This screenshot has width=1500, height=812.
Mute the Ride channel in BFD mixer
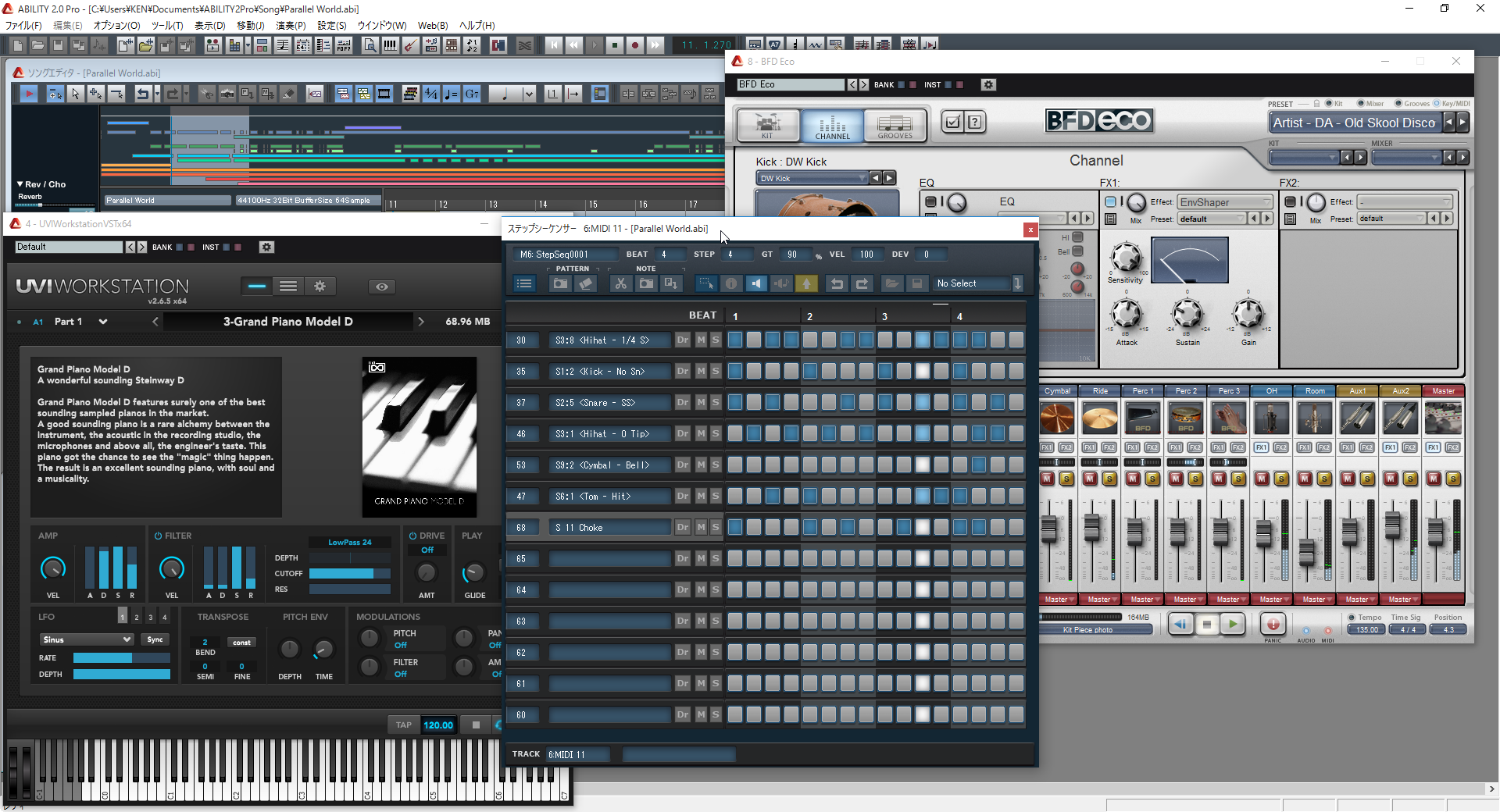coord(1091,479)
